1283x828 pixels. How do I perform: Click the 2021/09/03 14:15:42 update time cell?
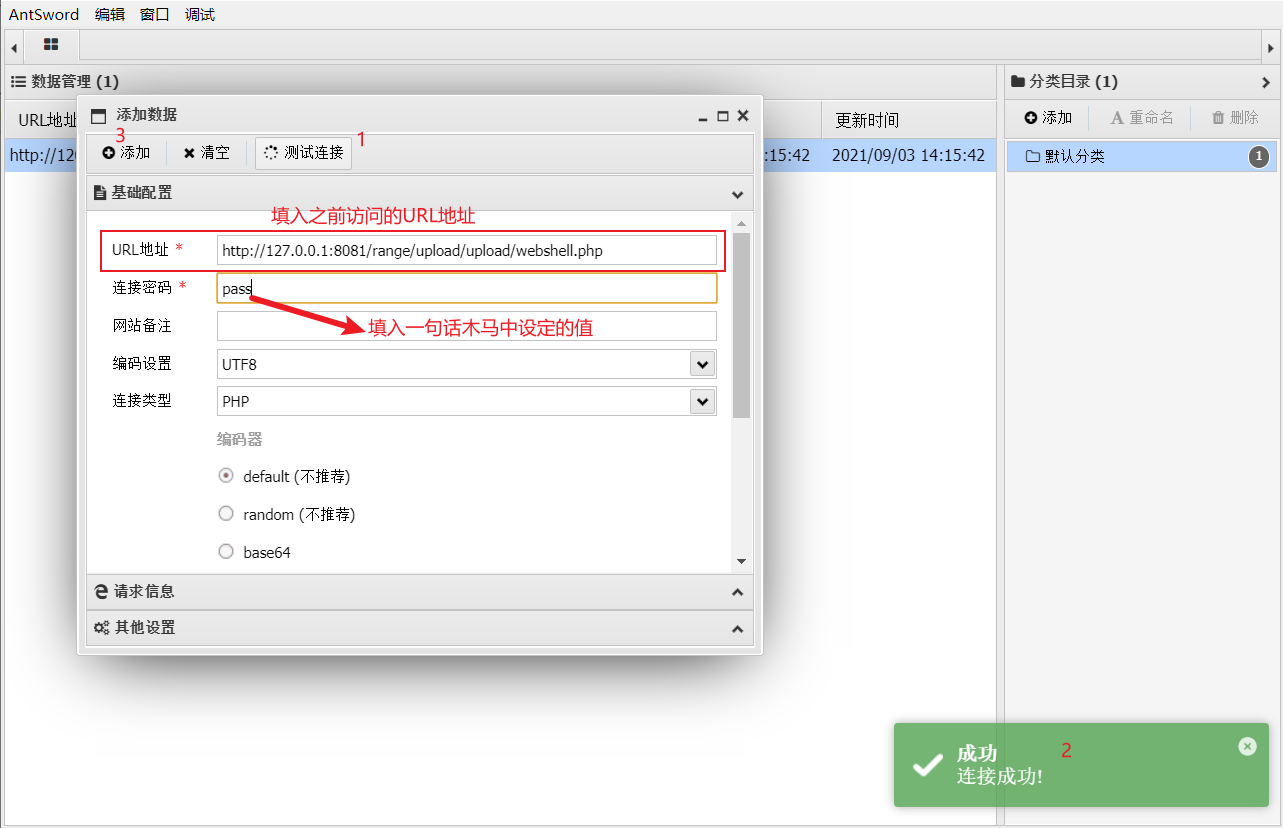pos(908,156)
